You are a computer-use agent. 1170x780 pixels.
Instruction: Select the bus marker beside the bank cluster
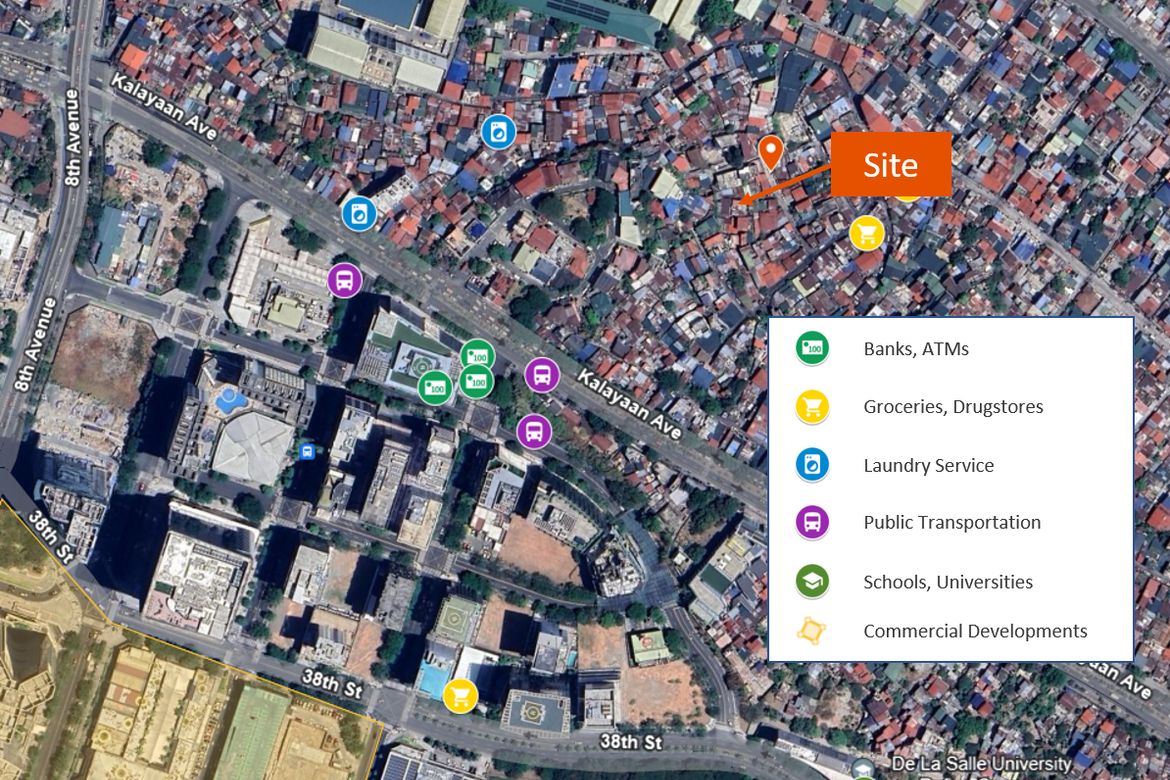542,375
